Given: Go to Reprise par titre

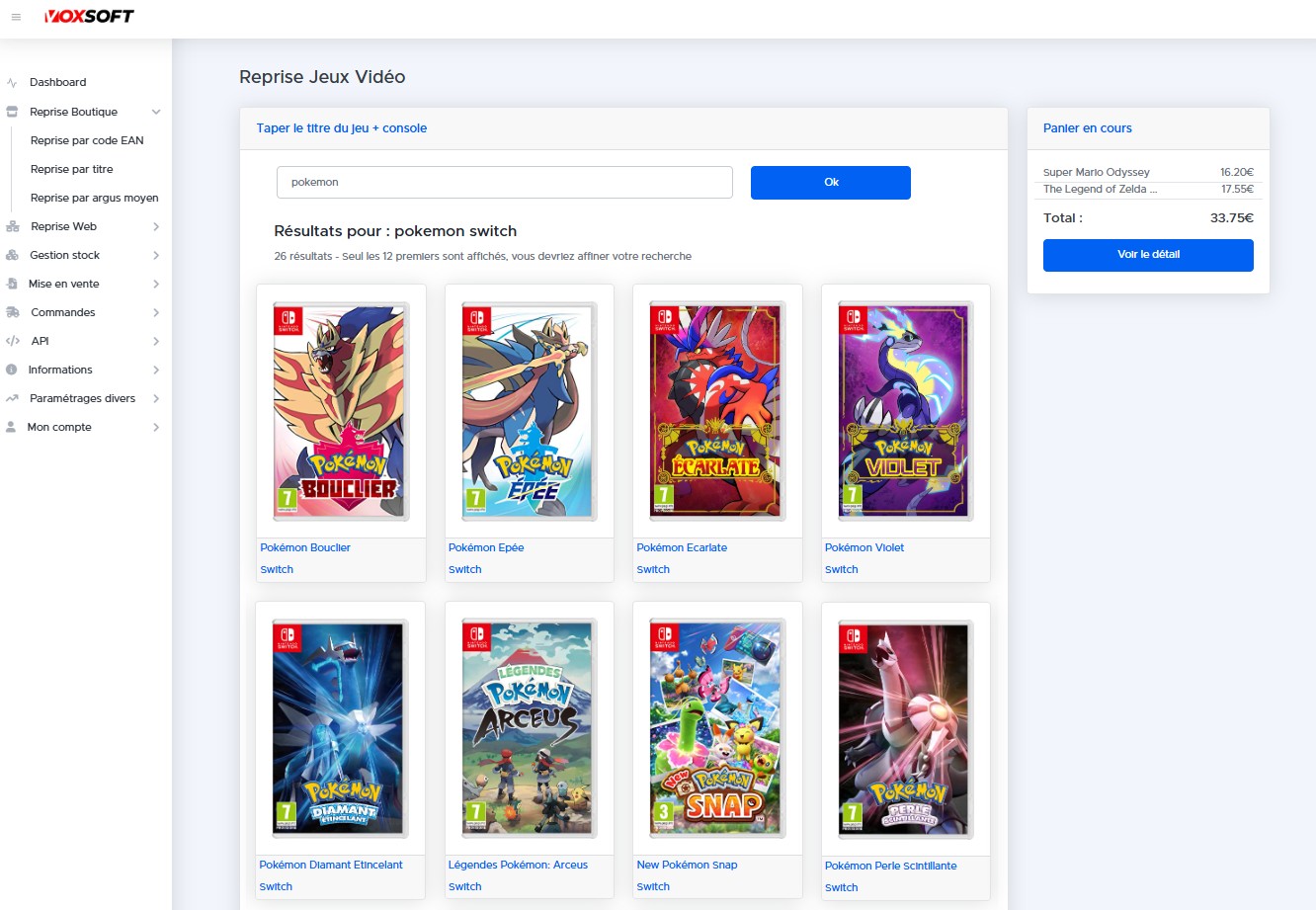Looking at the screenshot, I should (x=71, y=169).
